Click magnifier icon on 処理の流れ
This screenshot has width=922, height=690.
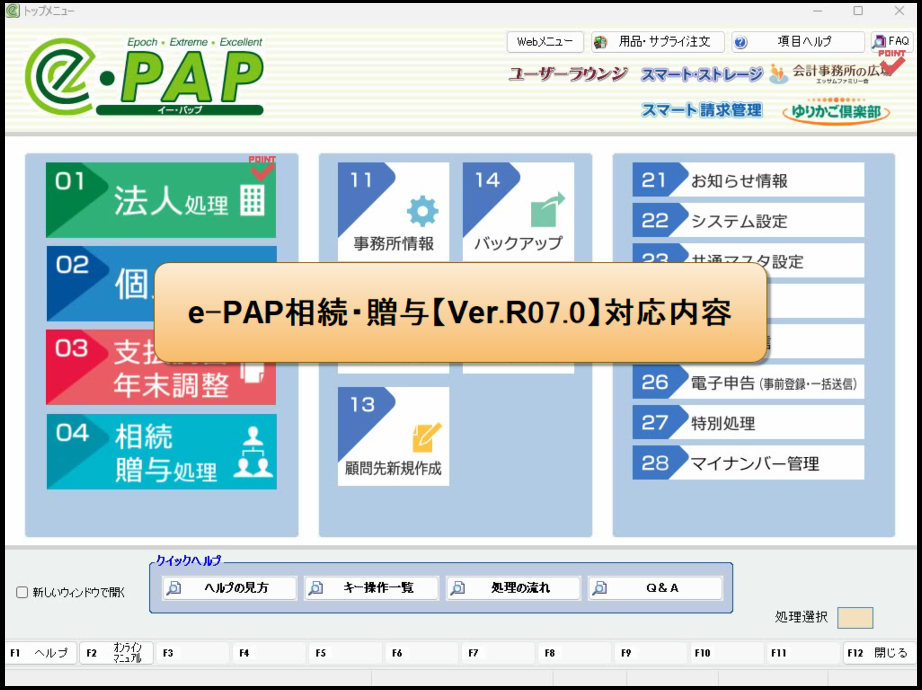(x=457, y=588)
